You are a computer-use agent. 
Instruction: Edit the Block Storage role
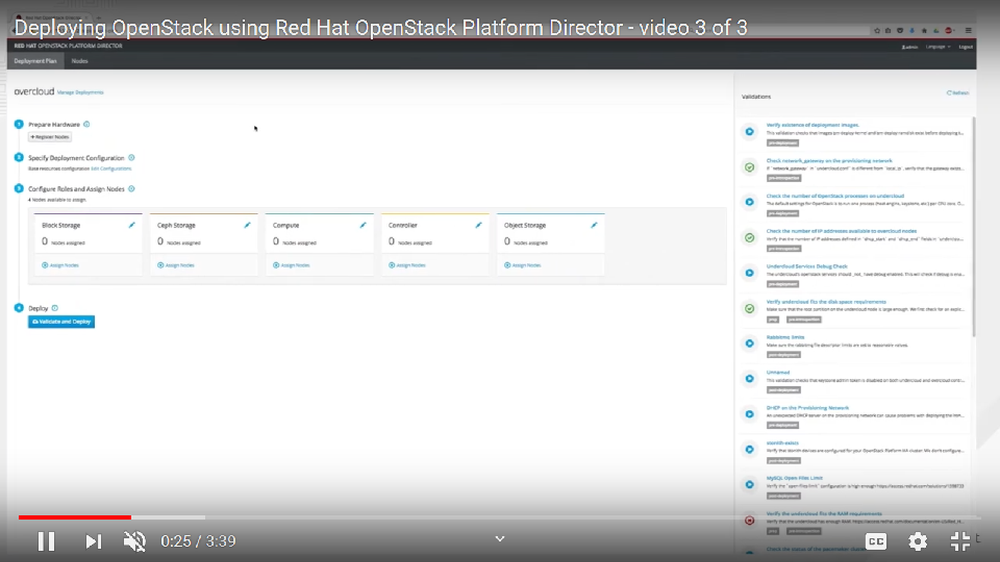(x=132, y=225)
